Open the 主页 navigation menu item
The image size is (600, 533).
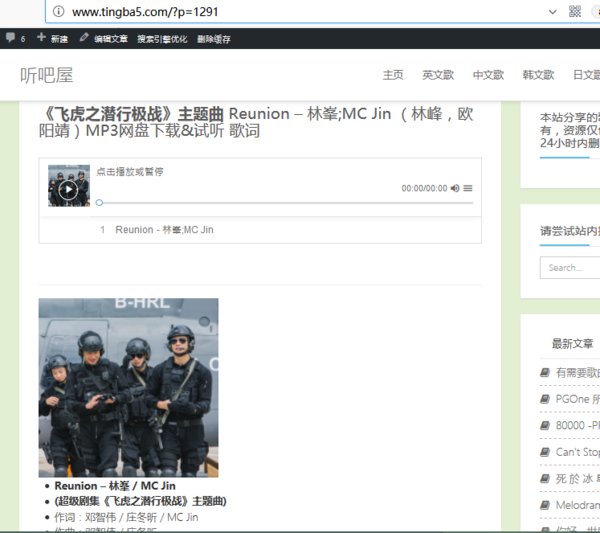pos(393,75)
